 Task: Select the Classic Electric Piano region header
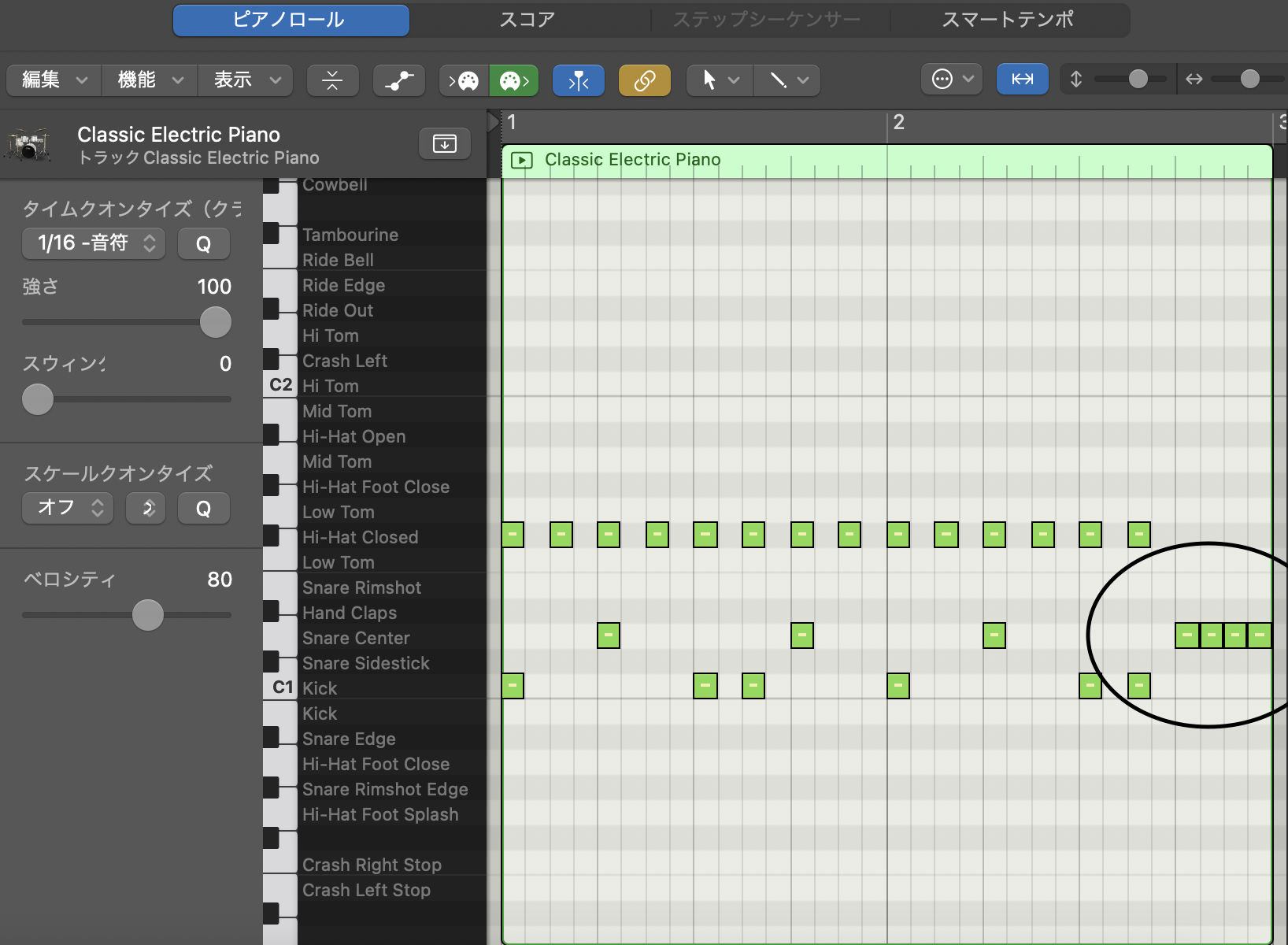click(887, 161)
